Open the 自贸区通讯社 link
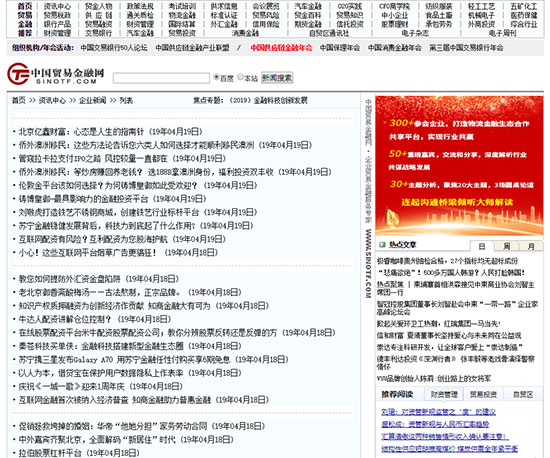Viewport: 550px width, 458px height. coord(329,33)
